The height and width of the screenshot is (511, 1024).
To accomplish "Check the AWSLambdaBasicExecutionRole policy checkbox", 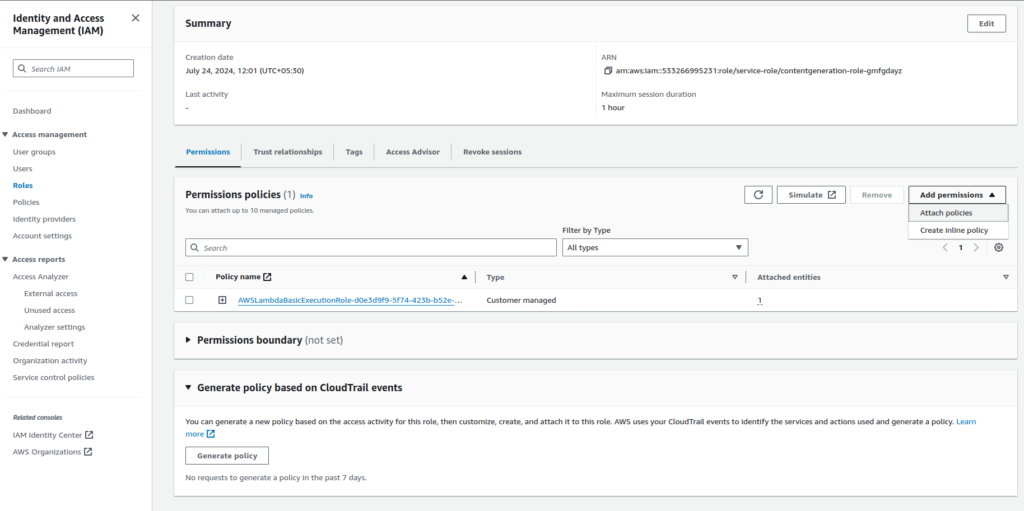I will point(189,300).
